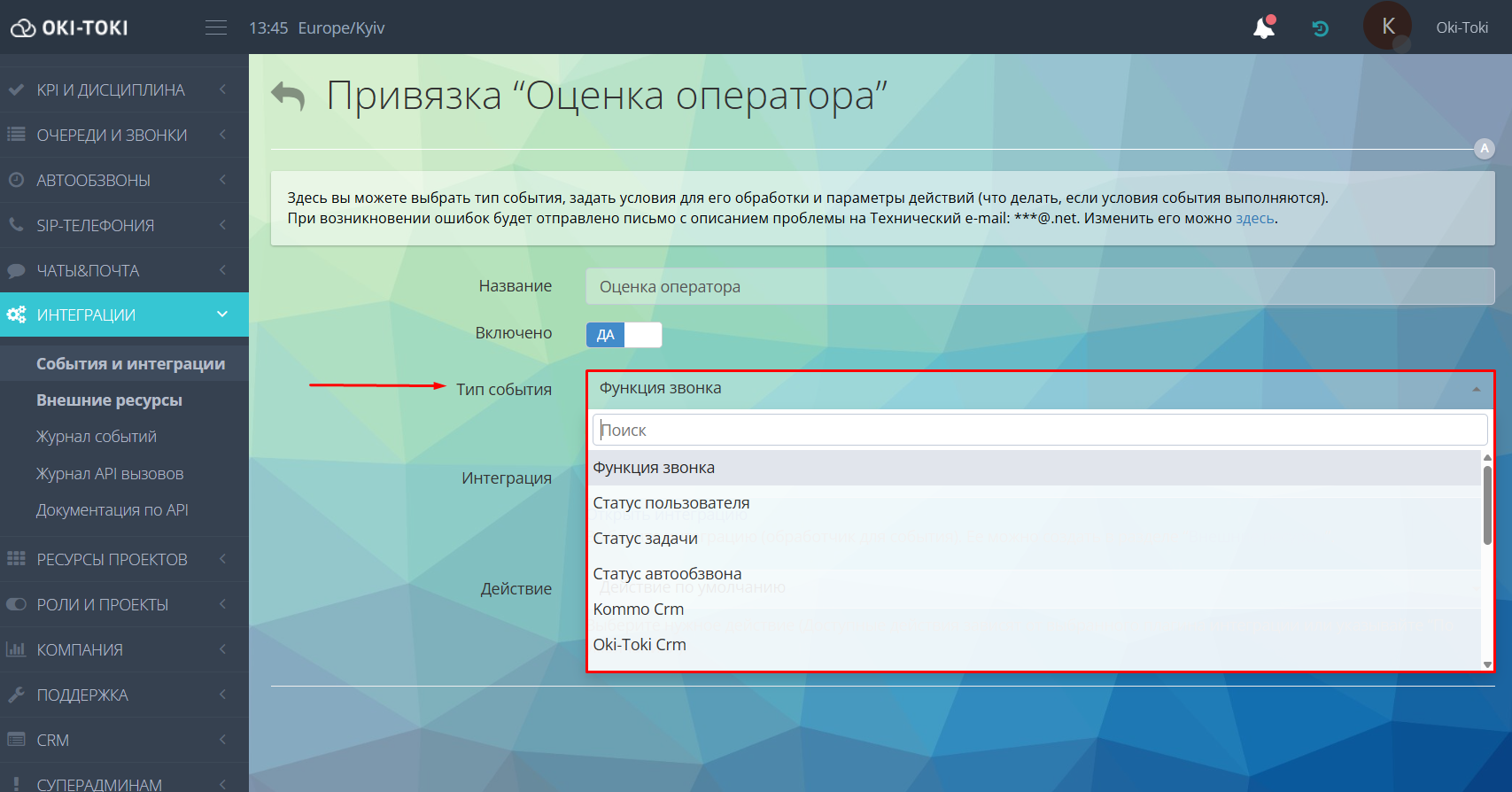Click the Название text field
This screenshot has height=792, width=1512.
click(1040, 287)
